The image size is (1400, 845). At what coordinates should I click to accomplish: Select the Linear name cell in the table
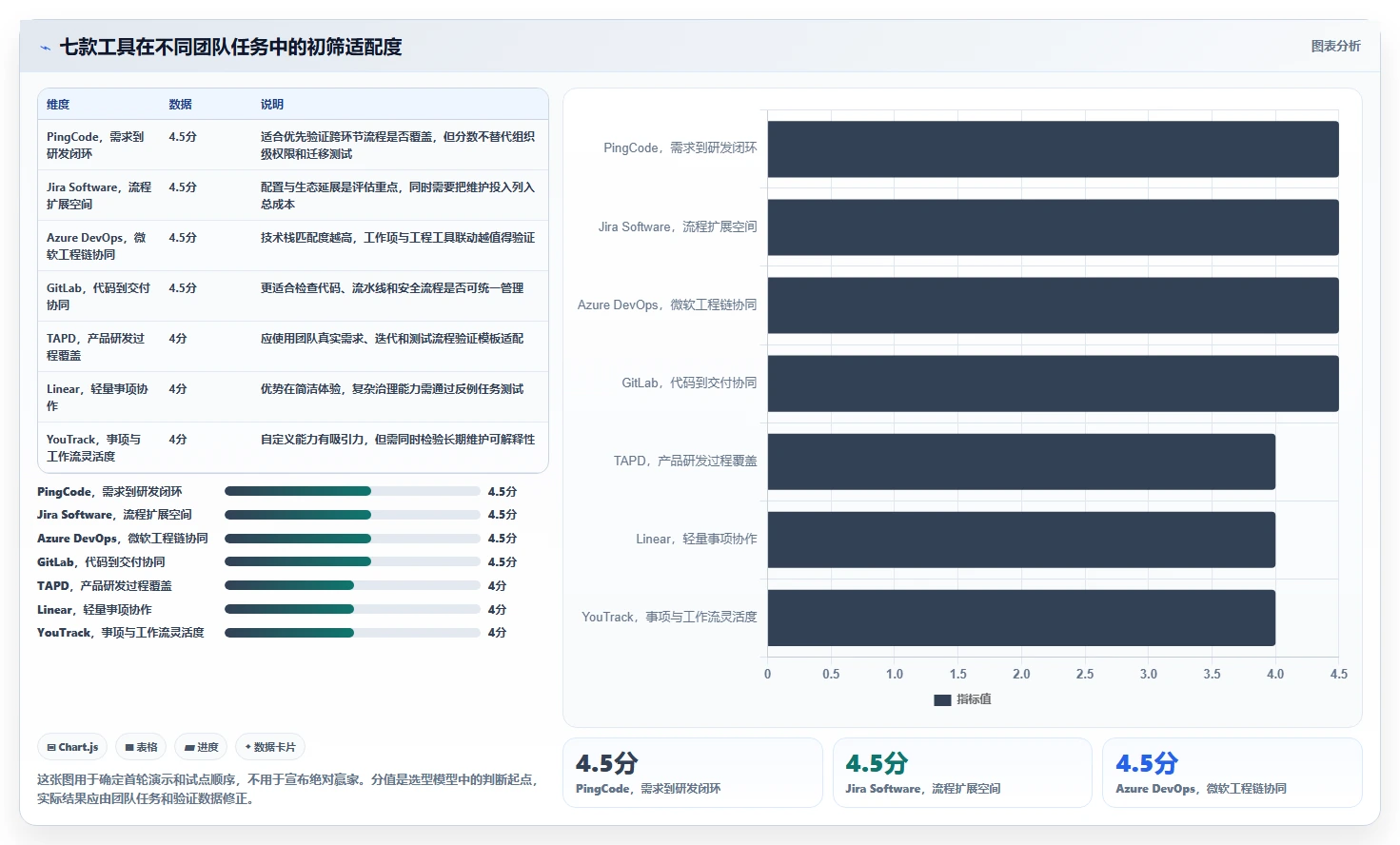(x=99, y=397)
